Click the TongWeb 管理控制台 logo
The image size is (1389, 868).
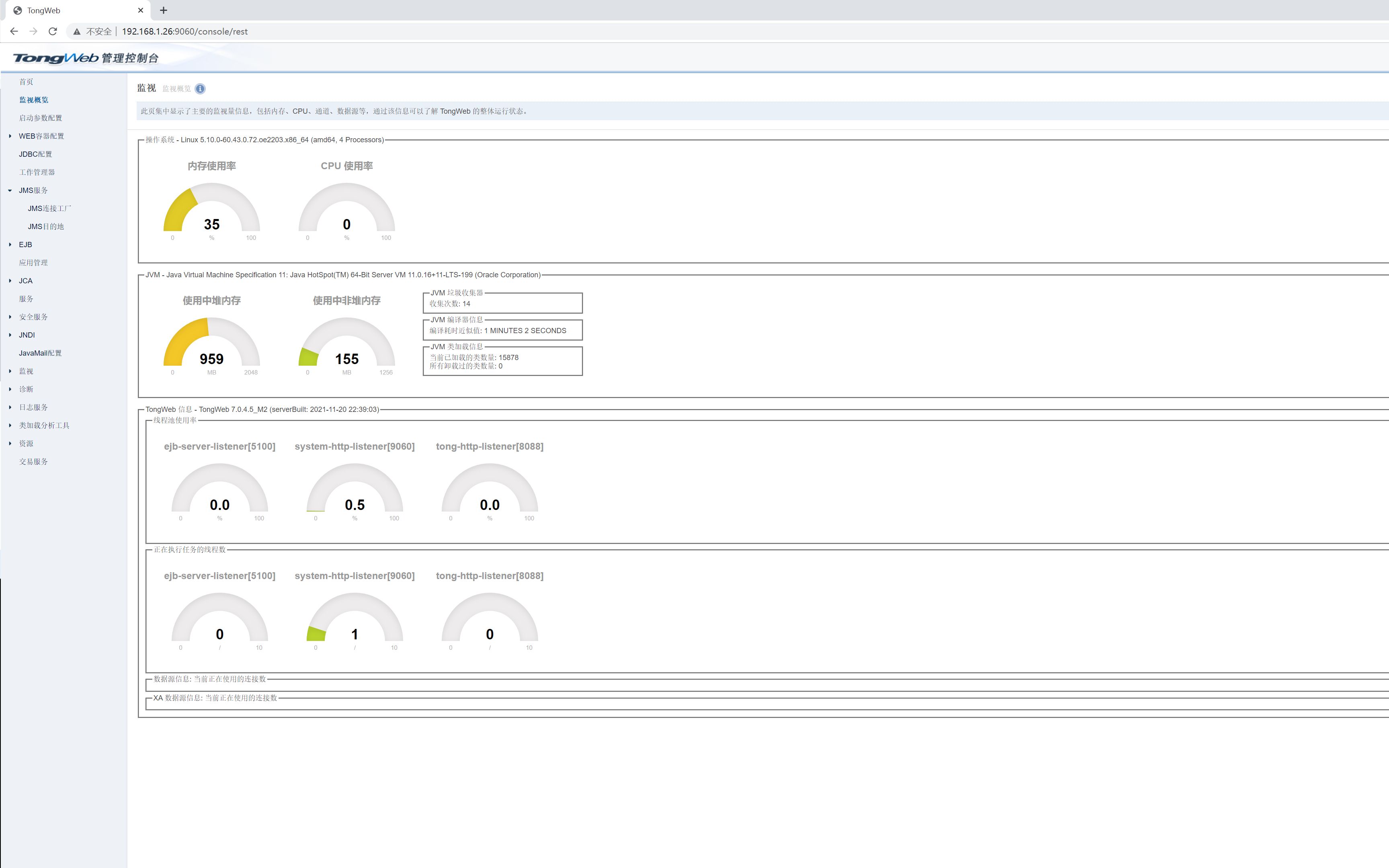[86, 58]
